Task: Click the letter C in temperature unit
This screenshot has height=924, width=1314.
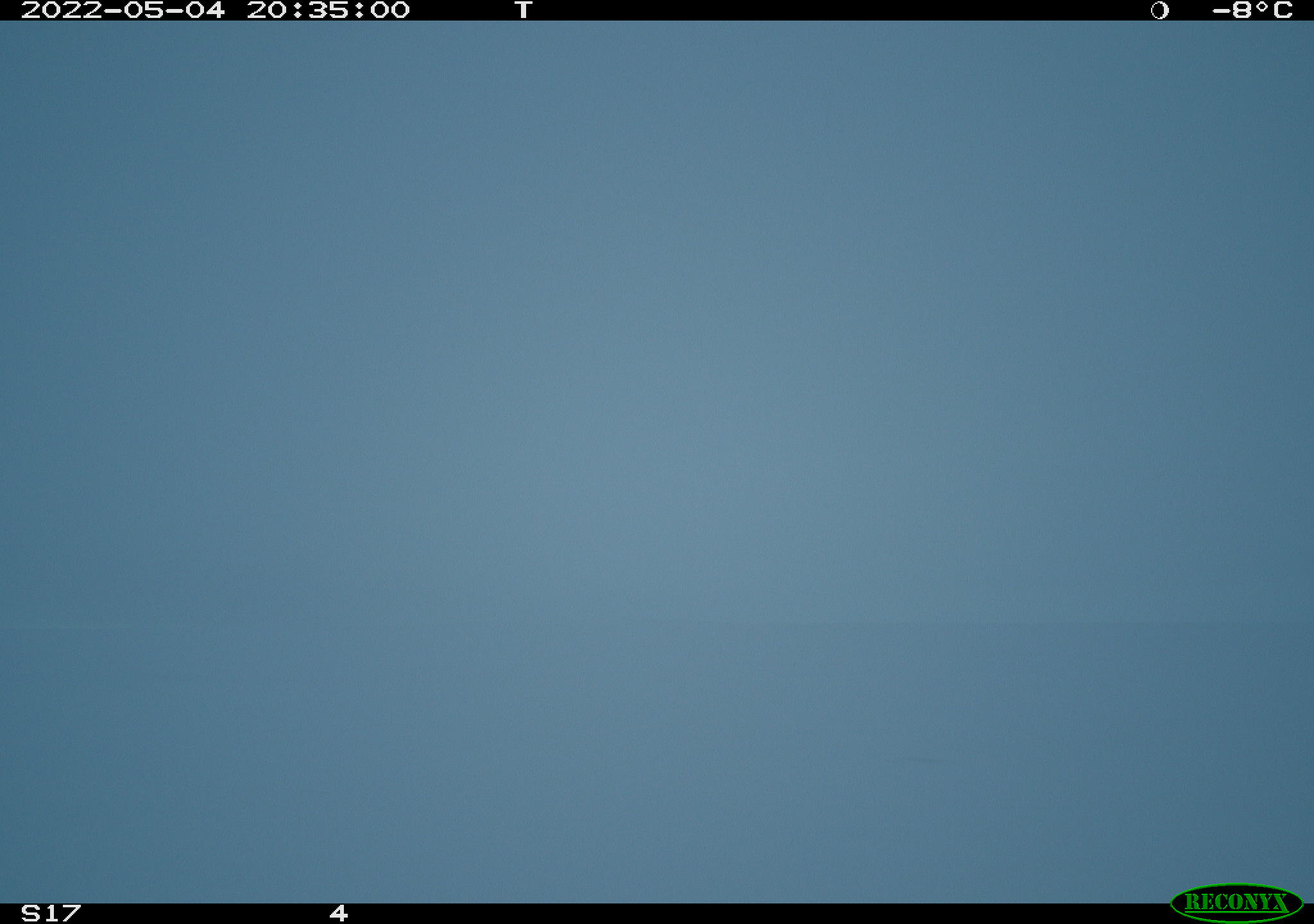Action: (x=1283, y=10)
